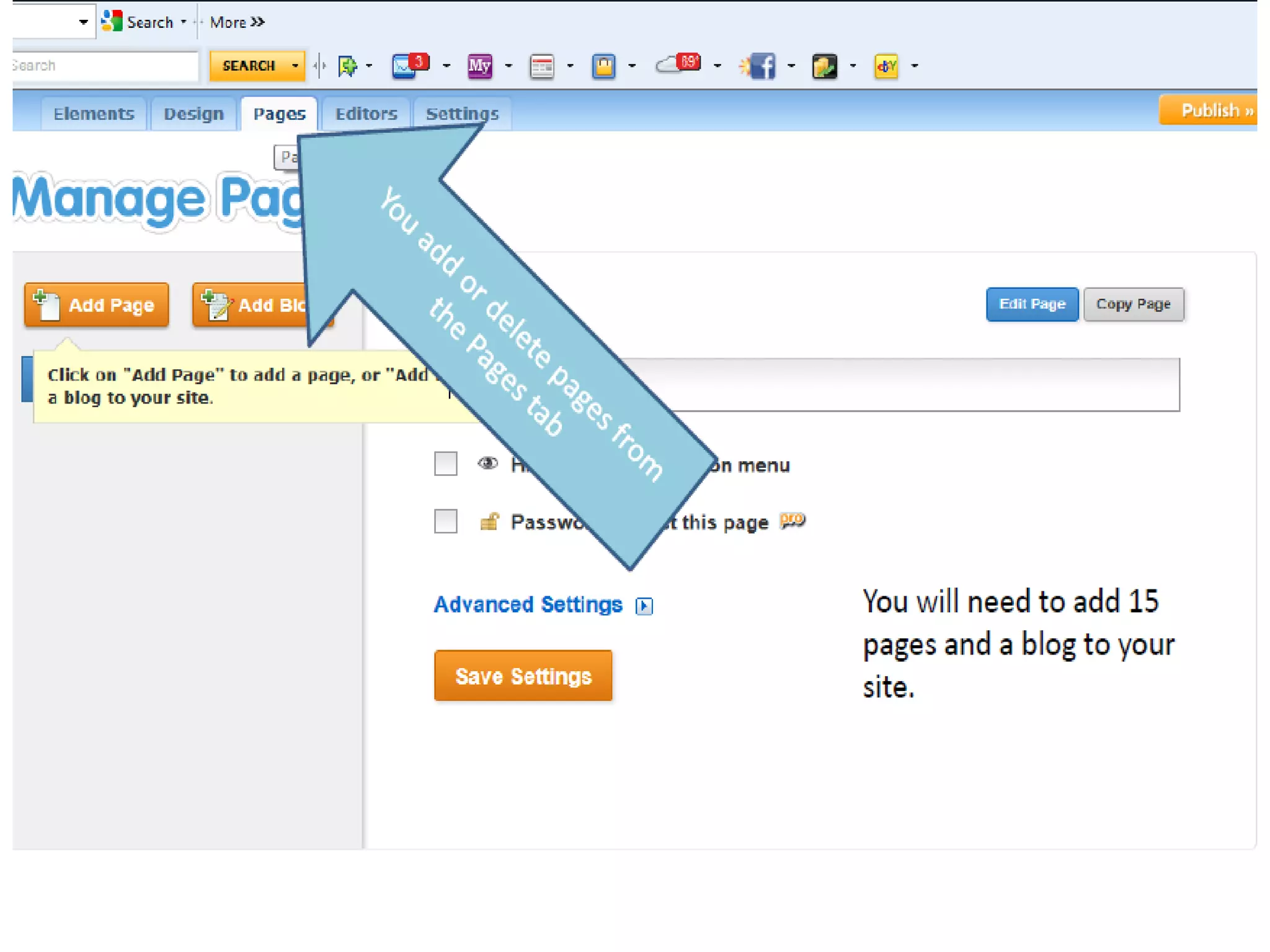Click in the page name input field
Image resolution: width=1270 pixels, height=952 pixels.
pyautogui.click(x=930, y=384)
